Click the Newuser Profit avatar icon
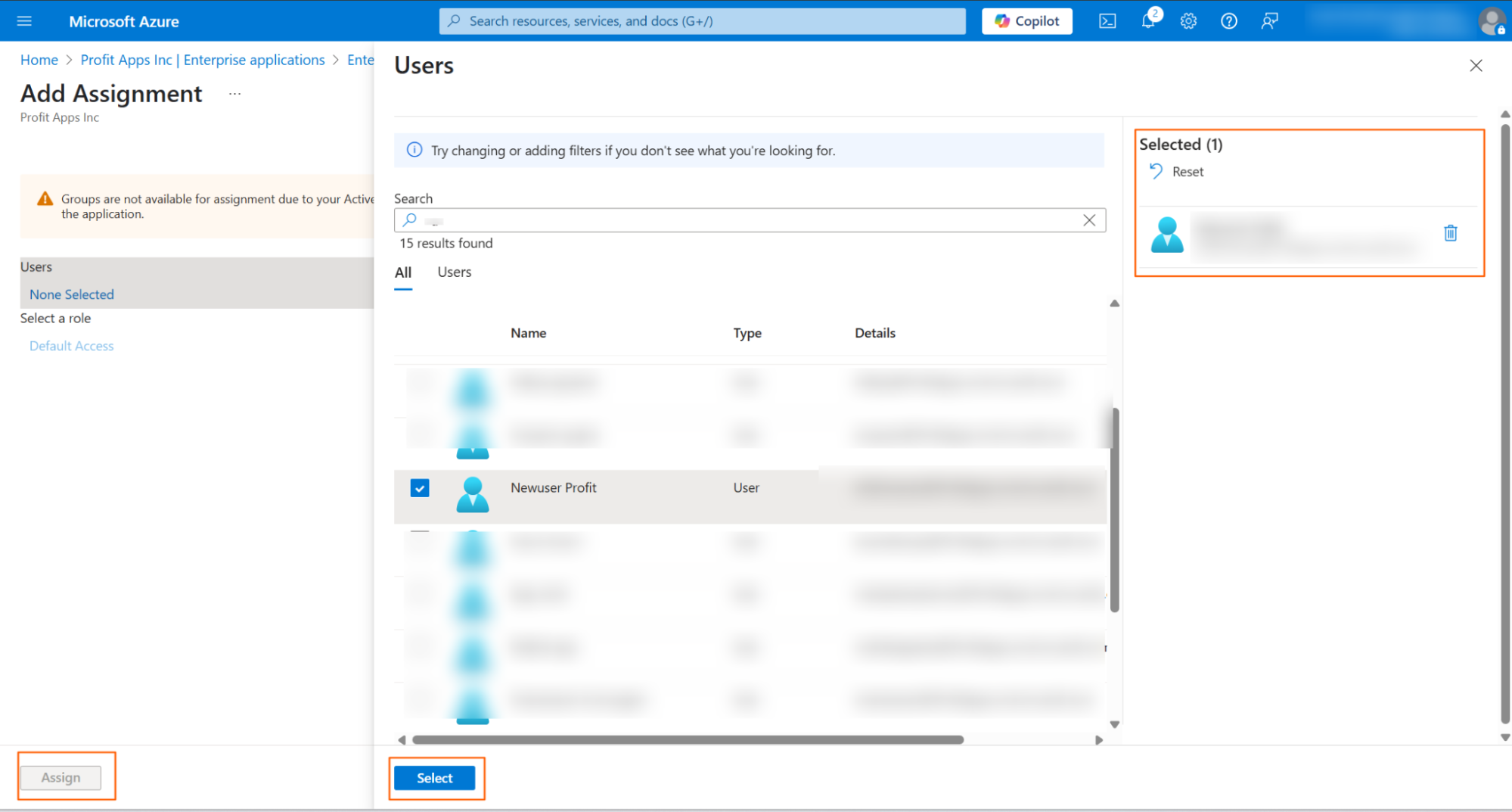Screen dimensions: 1512x812 click(473, 494)
